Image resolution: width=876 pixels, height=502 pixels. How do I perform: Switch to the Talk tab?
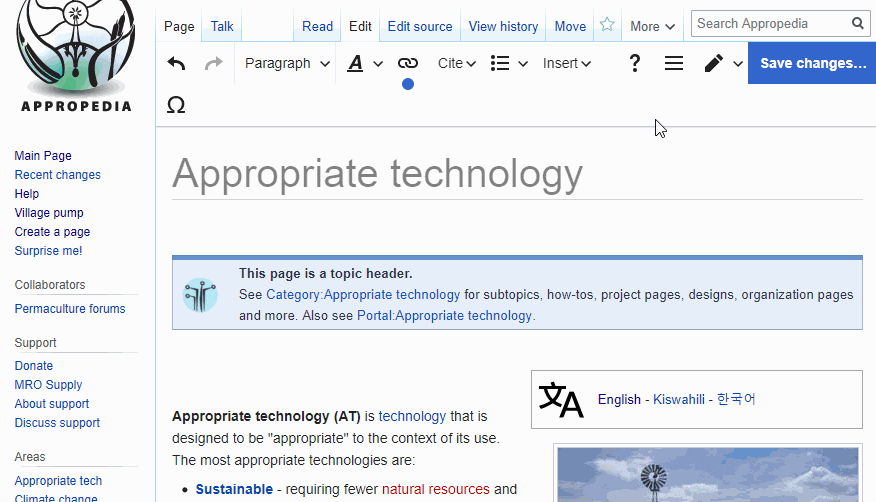click(222, 27)
